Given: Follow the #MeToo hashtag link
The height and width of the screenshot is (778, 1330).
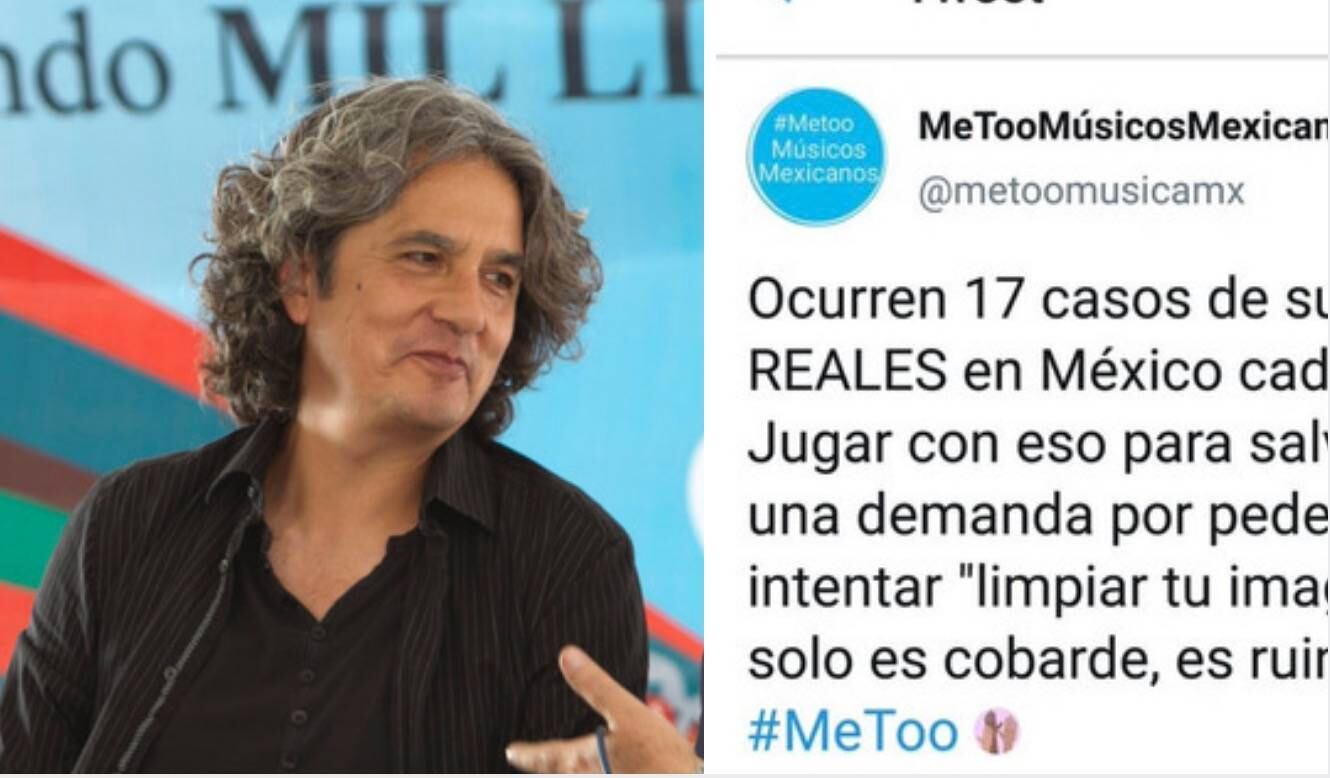Looking at the screenshot, I should [853, 733].
